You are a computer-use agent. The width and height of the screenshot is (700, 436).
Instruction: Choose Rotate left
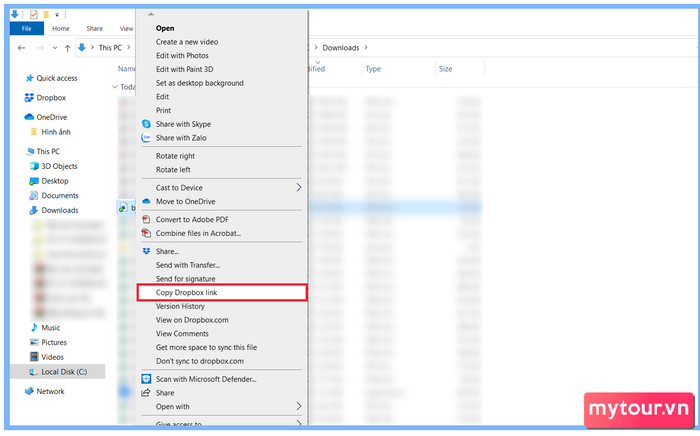[173, 170]
